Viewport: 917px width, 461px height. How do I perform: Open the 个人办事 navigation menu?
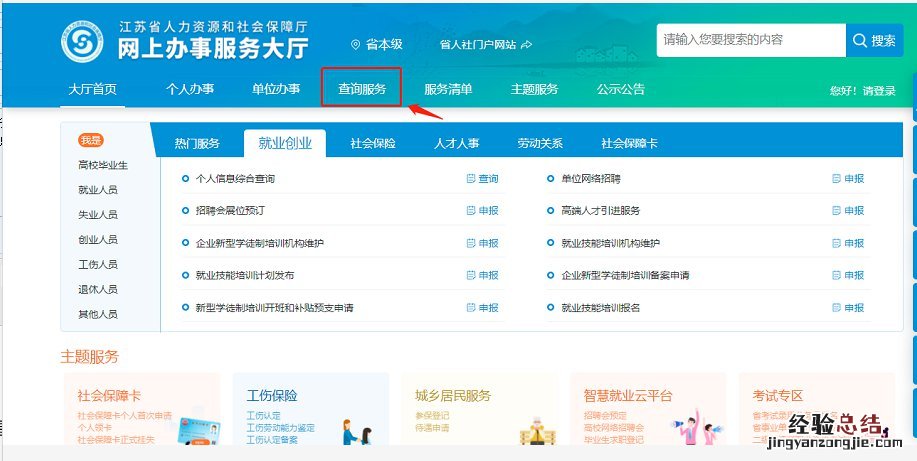190,89
